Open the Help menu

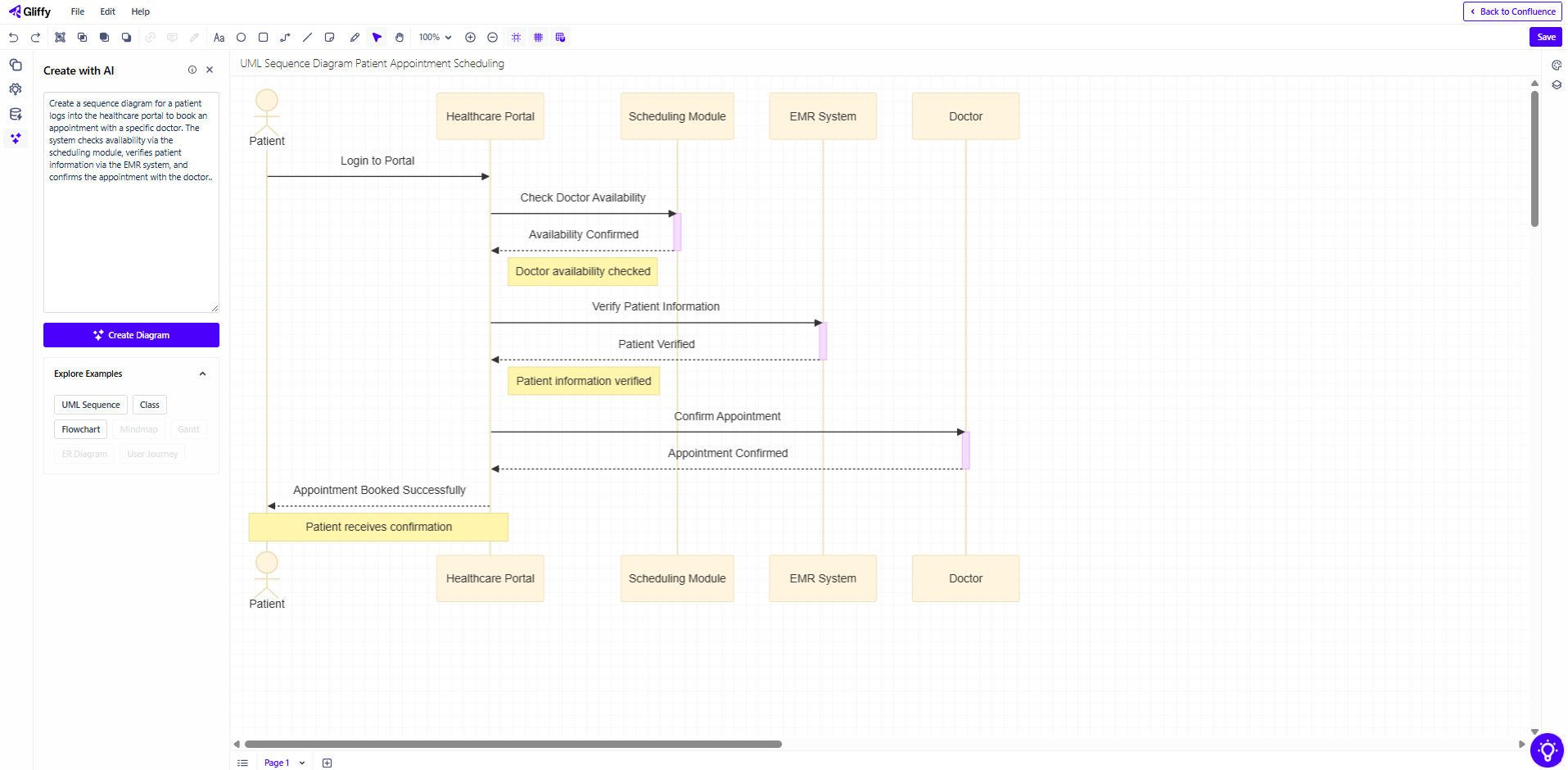coord(141,11)
